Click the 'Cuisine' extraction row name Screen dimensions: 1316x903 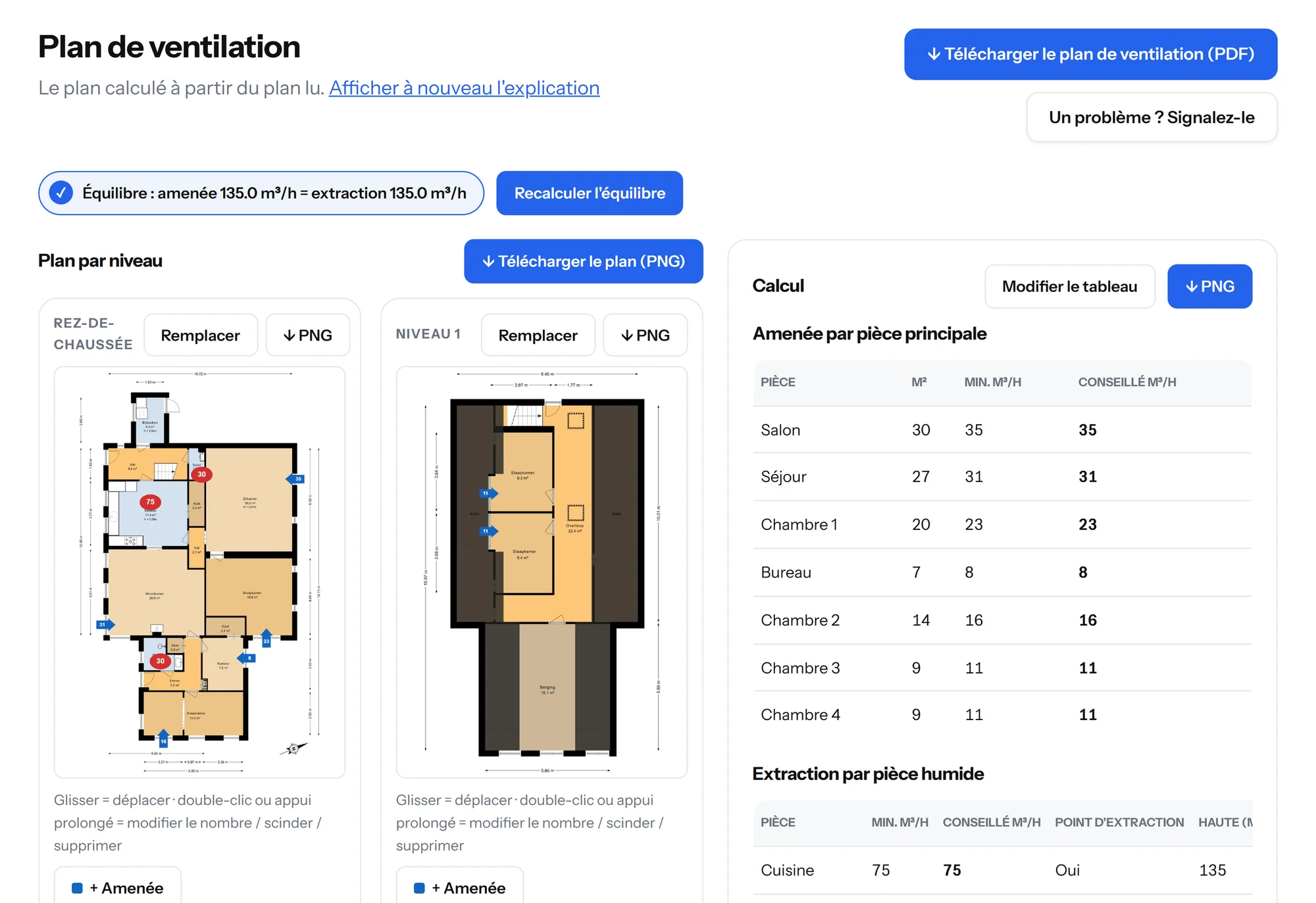[787, 870]
